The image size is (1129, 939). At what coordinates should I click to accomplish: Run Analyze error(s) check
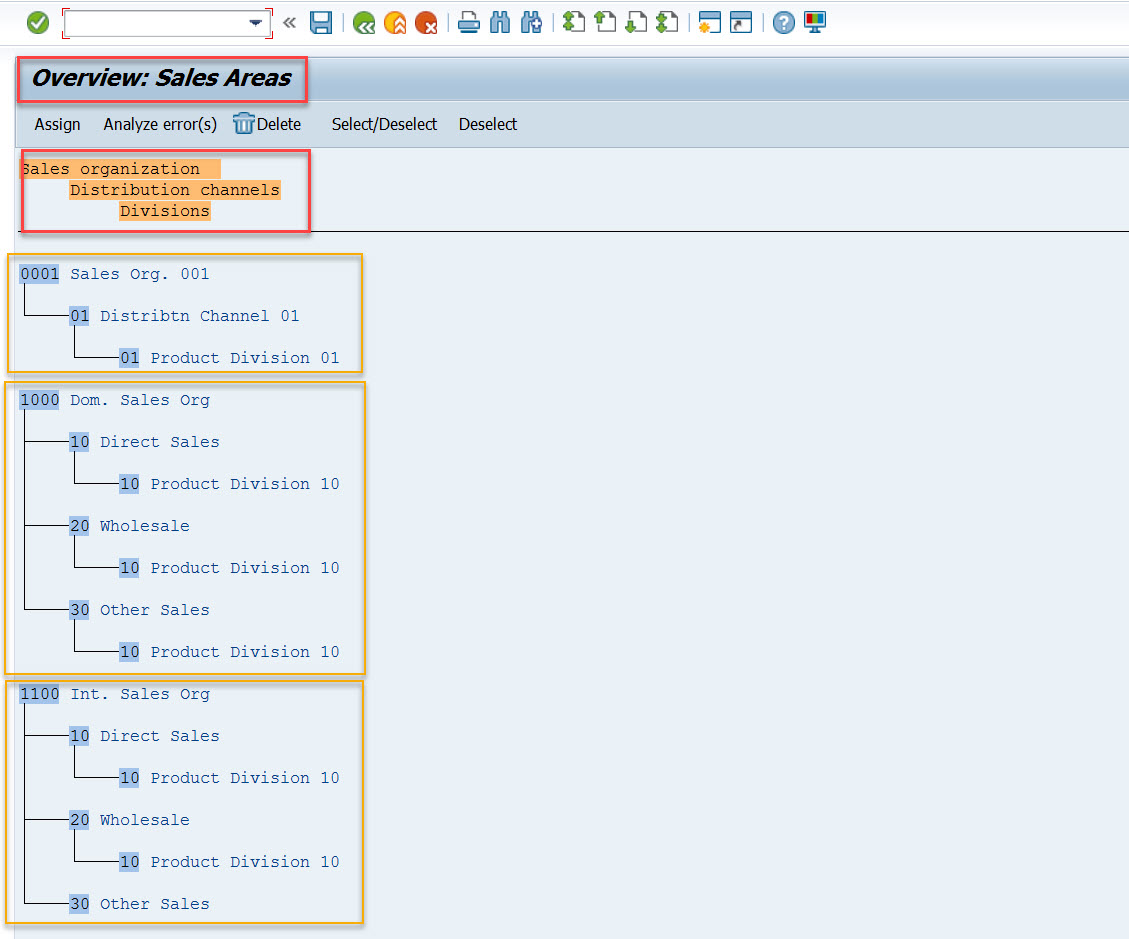159,124
